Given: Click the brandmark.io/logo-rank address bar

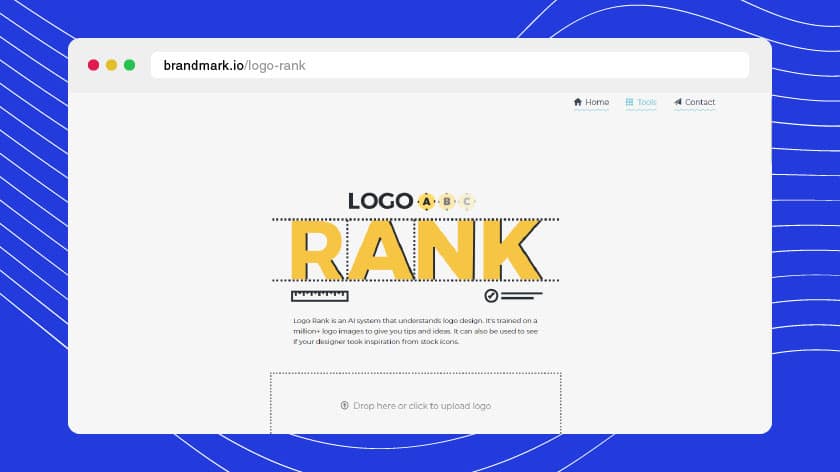Looking at the screenshot, I should pyautogui.click(x=450, y=65).
